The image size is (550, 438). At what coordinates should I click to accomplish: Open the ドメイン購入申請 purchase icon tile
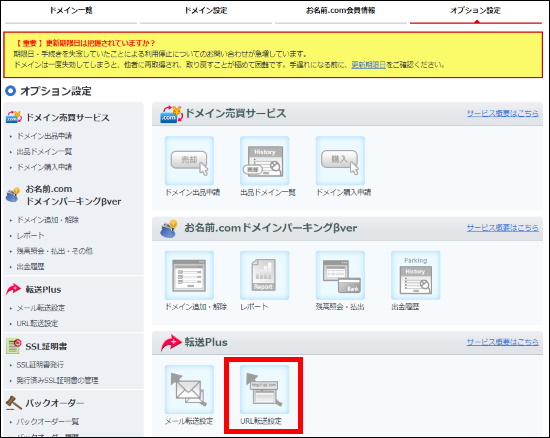coord(340,161)
